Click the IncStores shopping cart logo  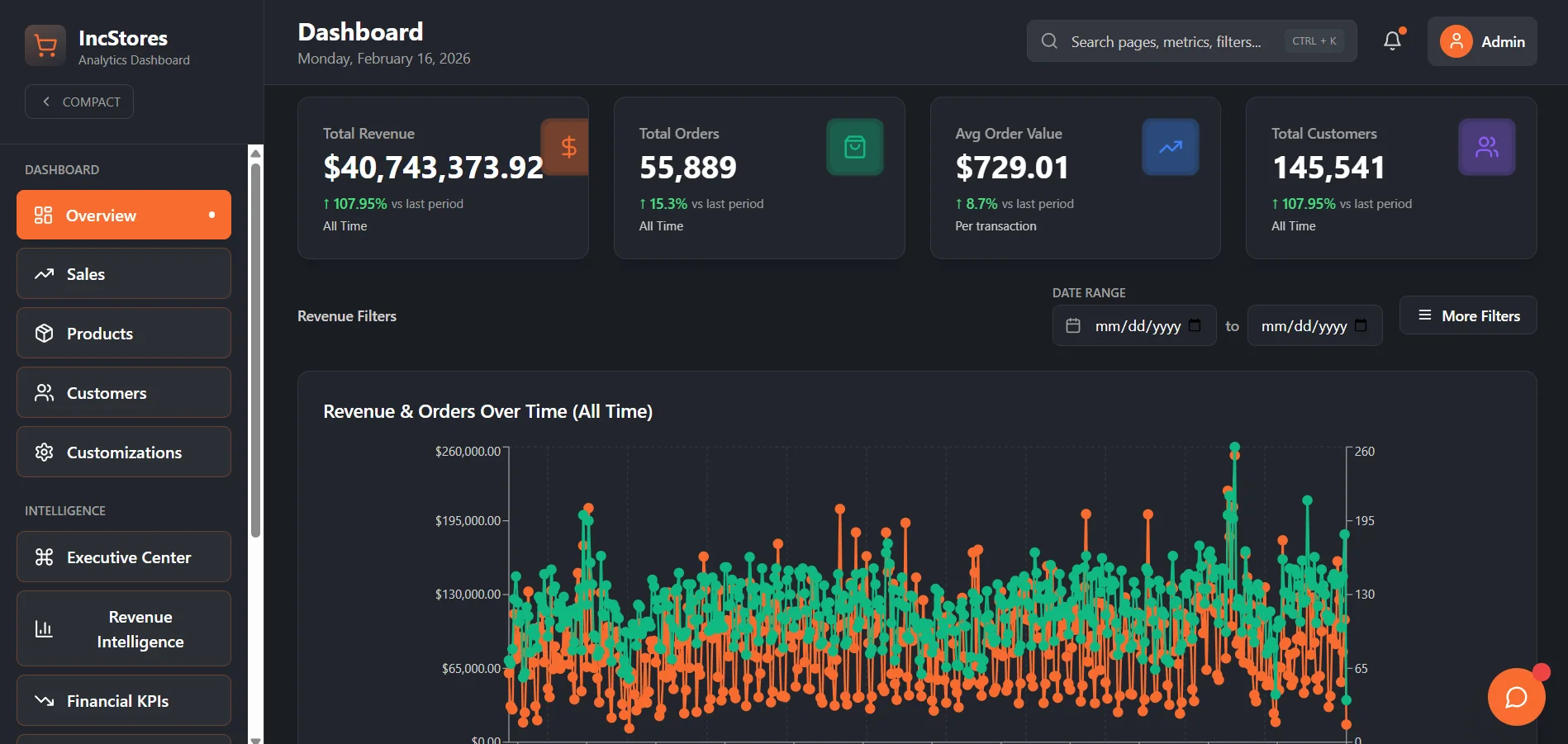[45, 45]
